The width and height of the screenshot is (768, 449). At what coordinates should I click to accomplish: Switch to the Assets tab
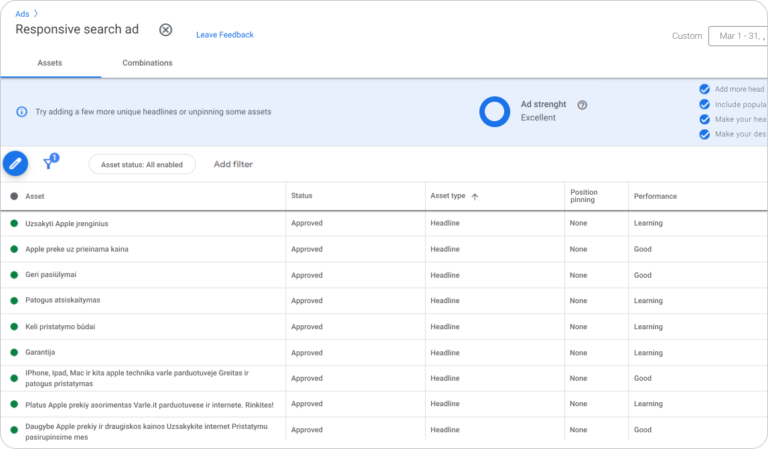(x=50, y=63)
